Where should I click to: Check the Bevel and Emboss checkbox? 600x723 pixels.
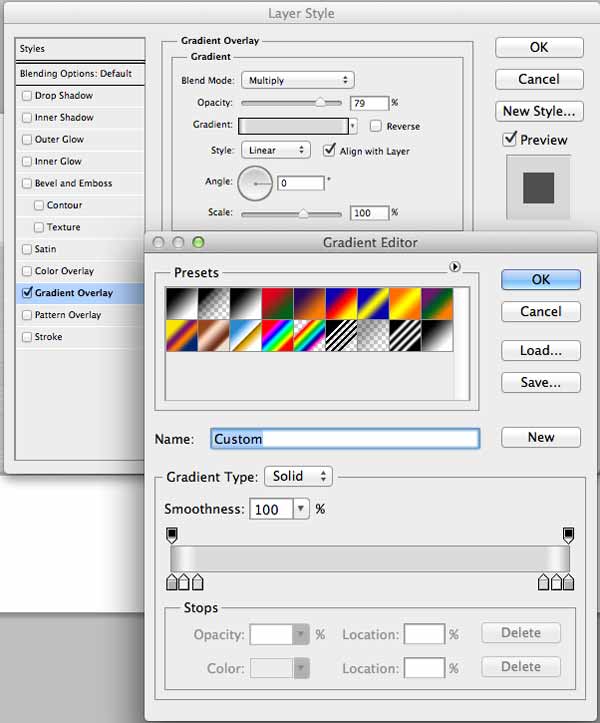27,183
